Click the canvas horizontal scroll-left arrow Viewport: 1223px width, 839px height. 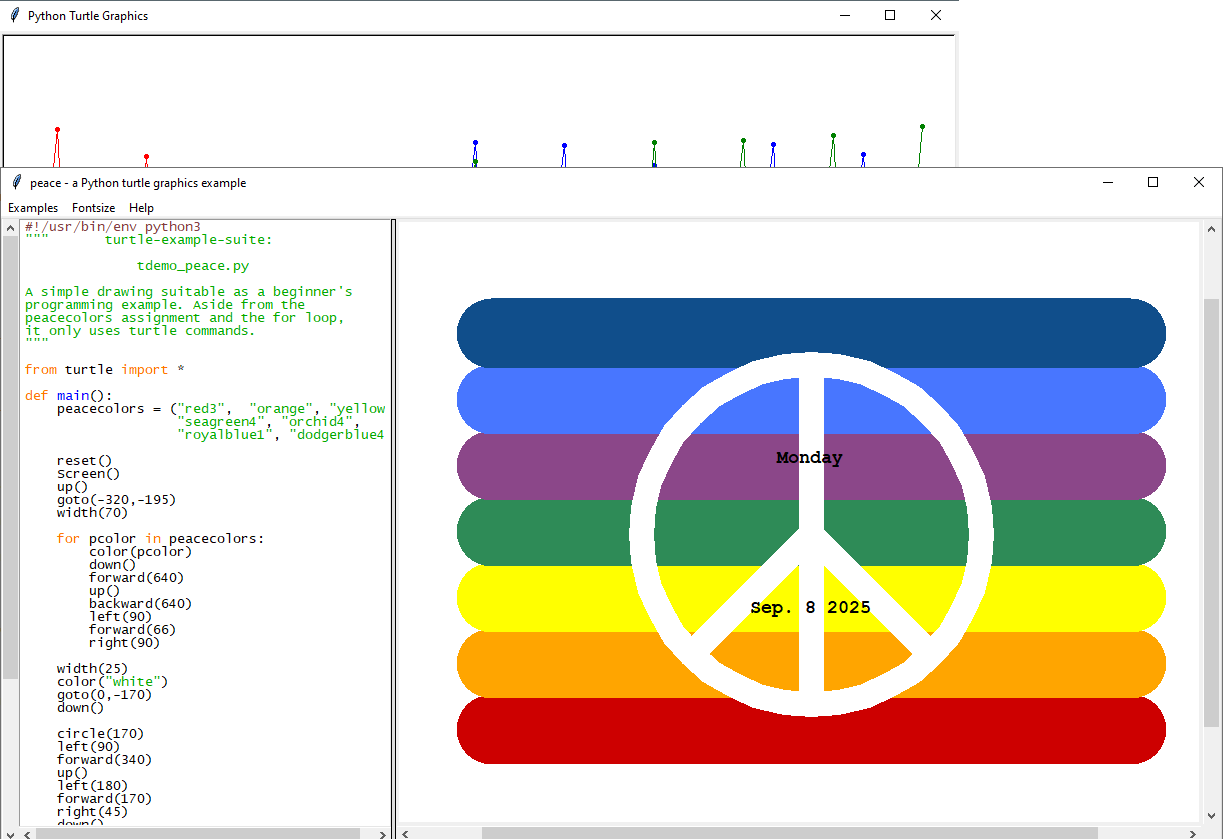[x=405, y=833]
